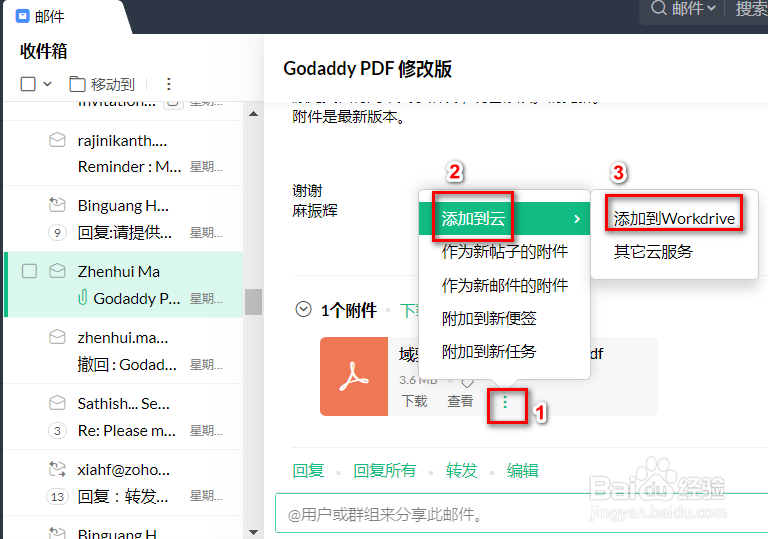
Task: Click the 转发 forward link
Action: point(461,470)
